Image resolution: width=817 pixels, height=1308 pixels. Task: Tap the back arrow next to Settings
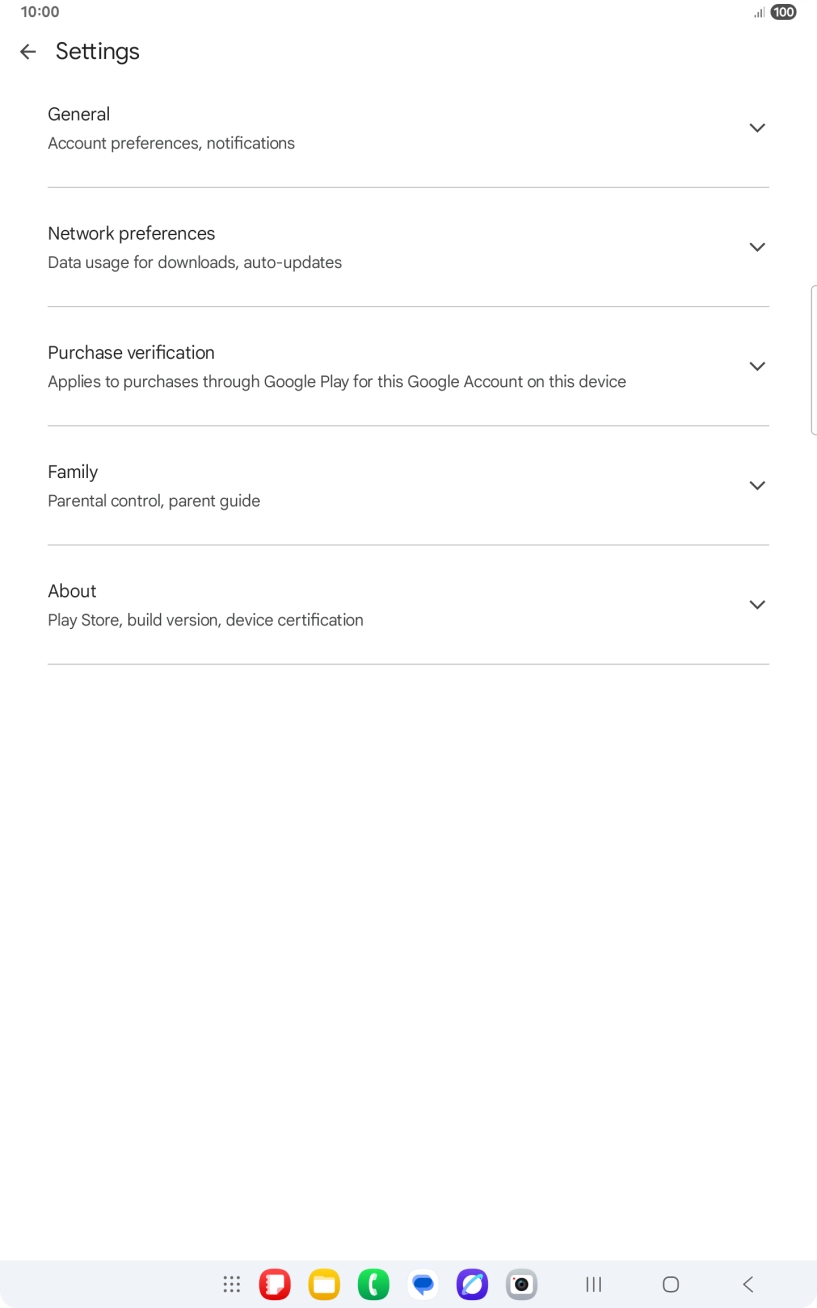(x=28, y=52)
